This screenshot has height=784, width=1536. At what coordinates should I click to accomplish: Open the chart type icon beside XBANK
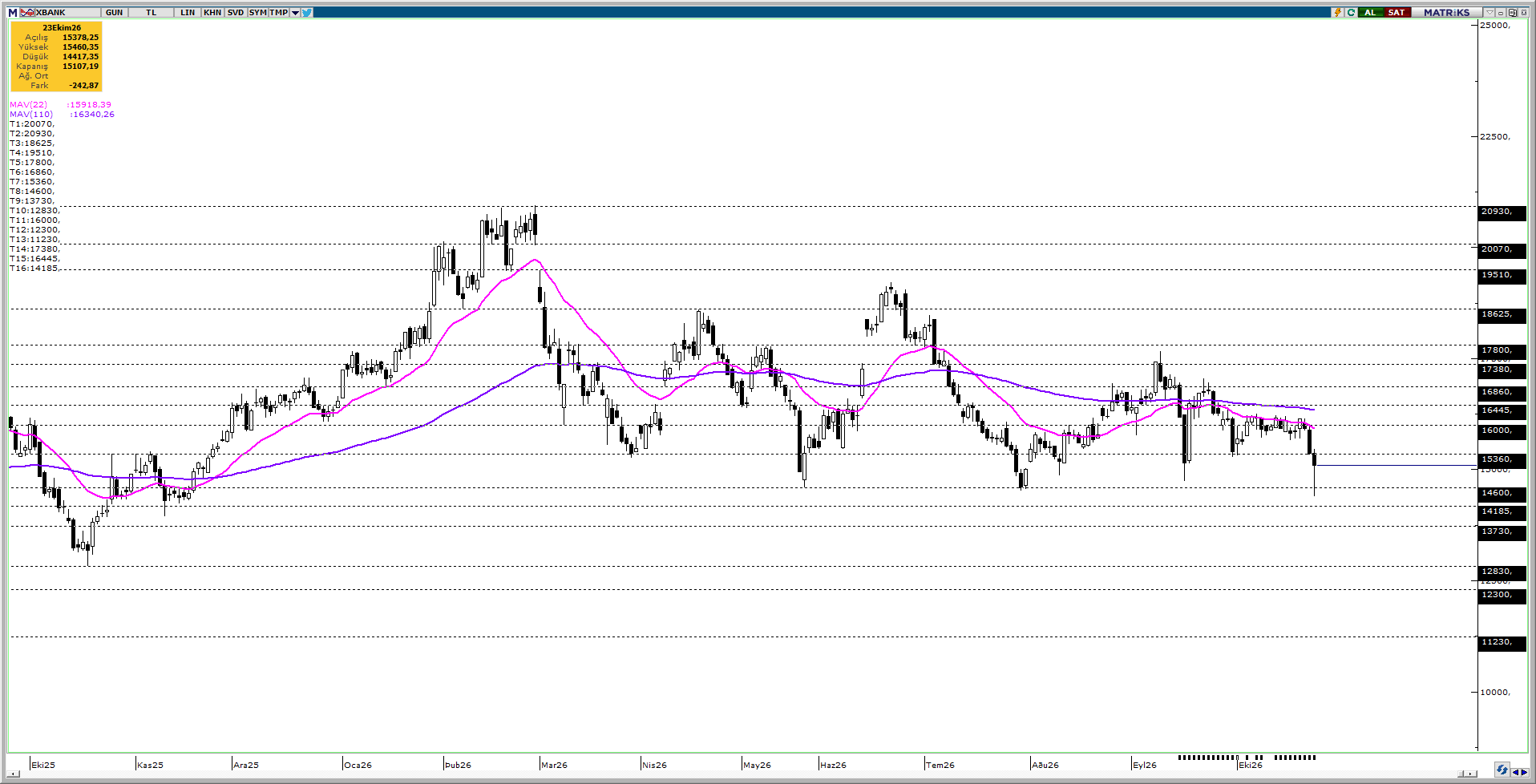coord(27,12)
